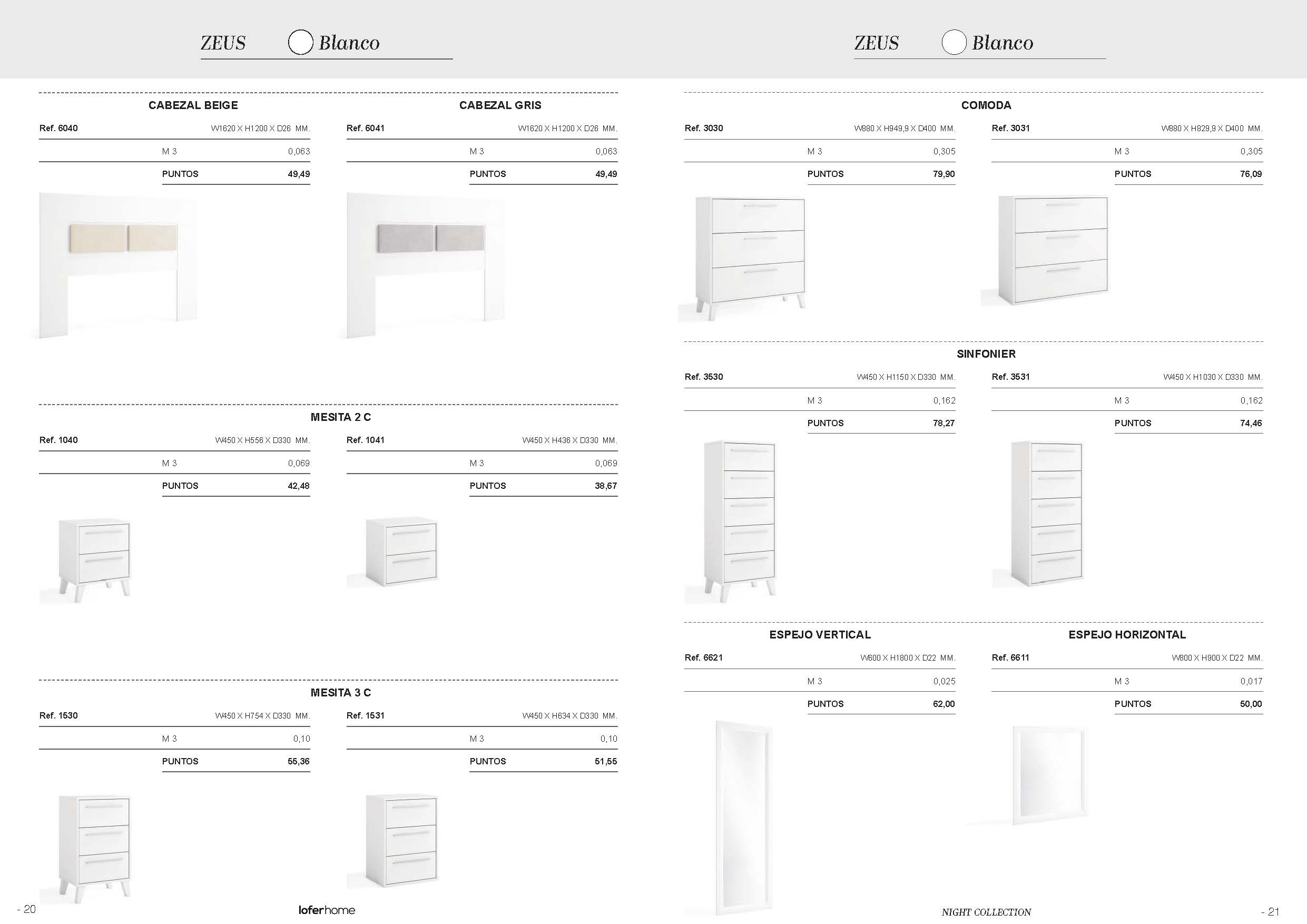Click the CABEZAL GRIS heading
The width and height of the screenshot is (1307, 924).
pos(500,105)
